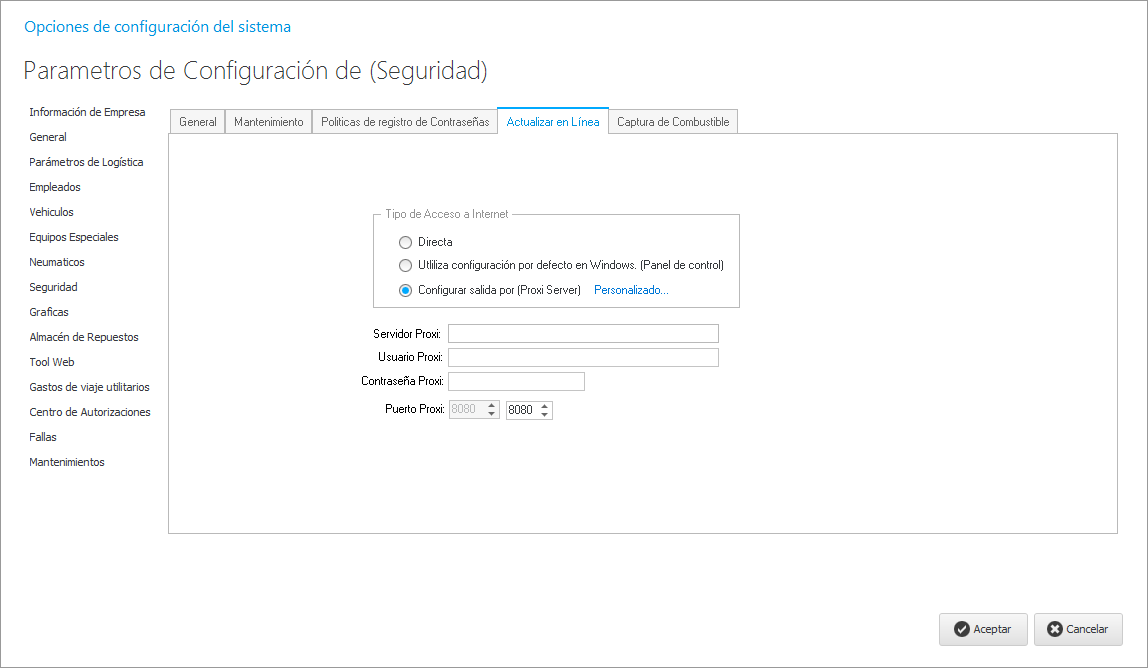
Task: Click the Contraseña Proxi field
Action: pos(516,382)
